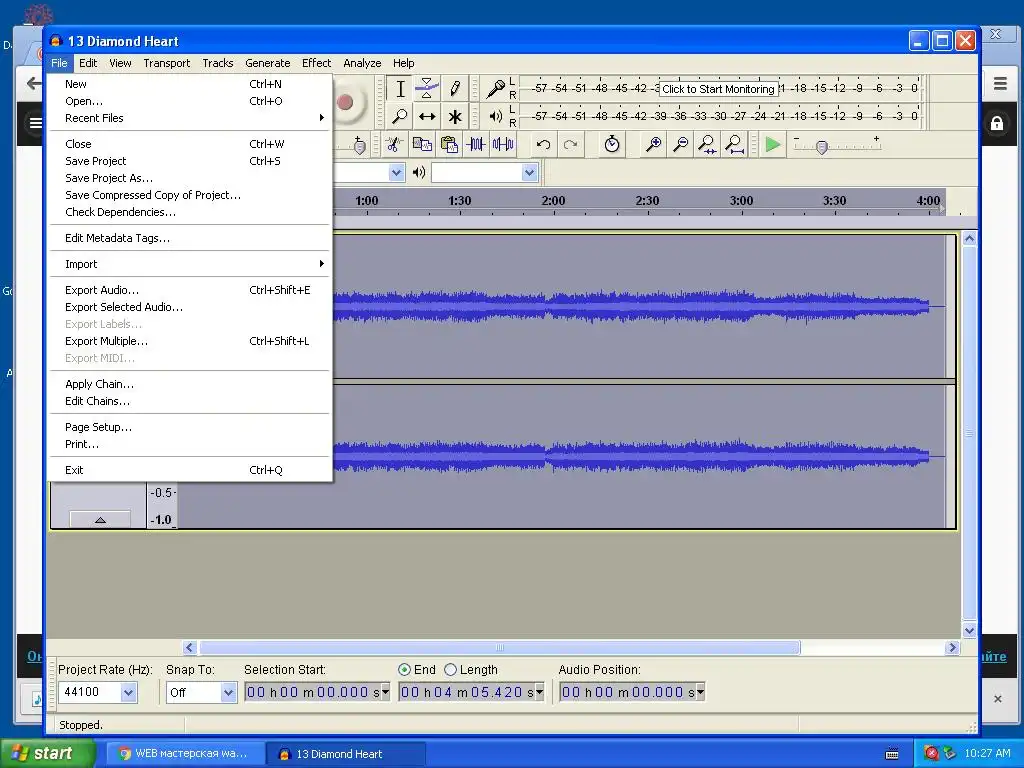Select the Envelope tool
Screen dimensions: 1024x768
tap(427, 89)
